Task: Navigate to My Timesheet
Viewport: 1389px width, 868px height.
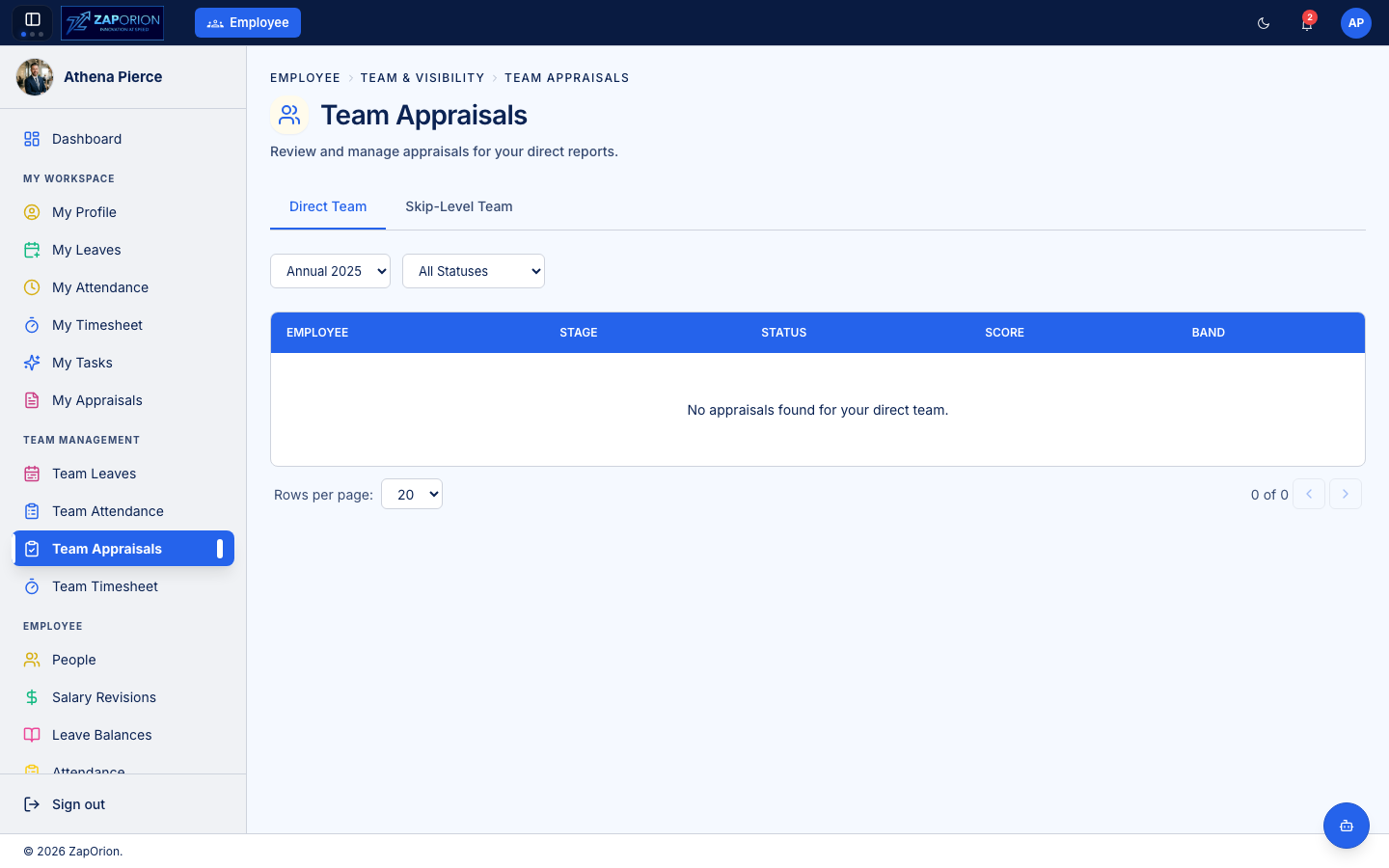Action: click(x=123, y=325)
